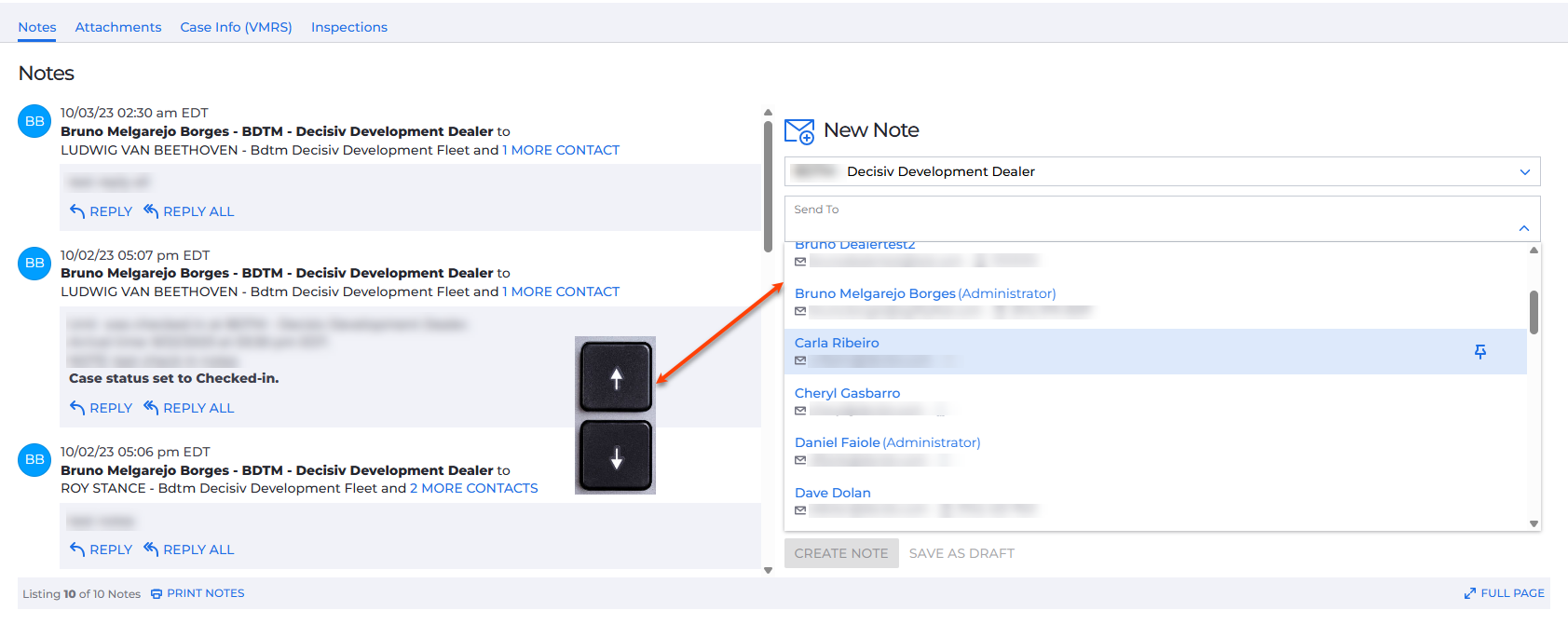Click the CREATE NOTE button
1568x624 pixels.
tap(841, 553)
